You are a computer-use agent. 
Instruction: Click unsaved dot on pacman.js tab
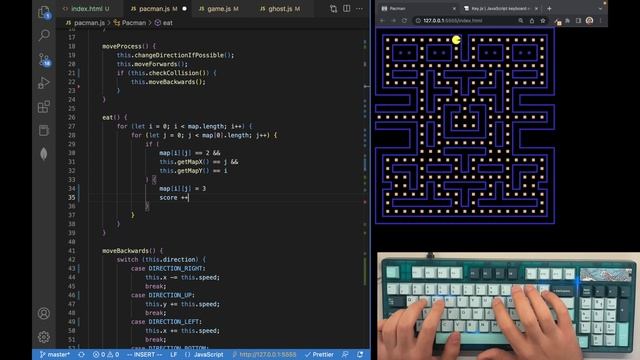[184, 9]
